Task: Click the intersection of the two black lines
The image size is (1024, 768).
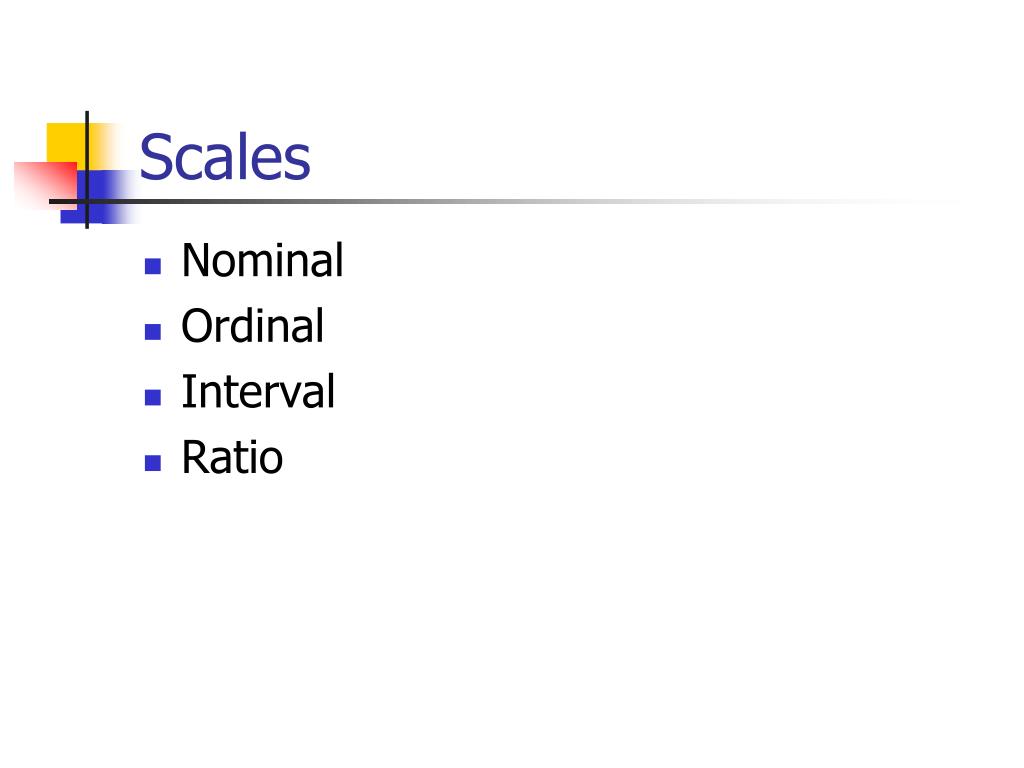Action: pyautogui.click(x=87, y=201)
